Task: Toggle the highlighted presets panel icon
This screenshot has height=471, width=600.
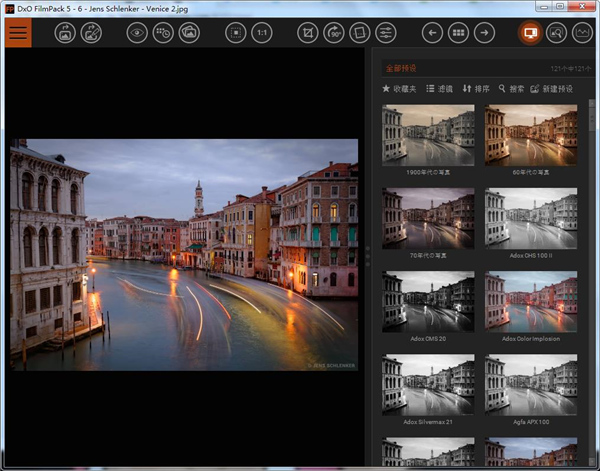Action: (530, 33)
